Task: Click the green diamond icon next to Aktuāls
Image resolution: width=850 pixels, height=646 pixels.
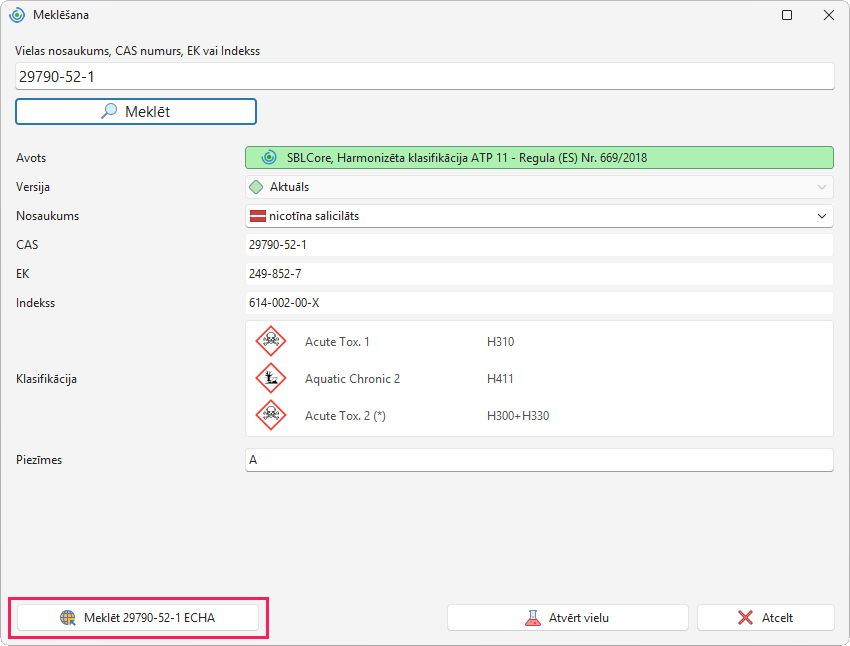Action: 256,187
